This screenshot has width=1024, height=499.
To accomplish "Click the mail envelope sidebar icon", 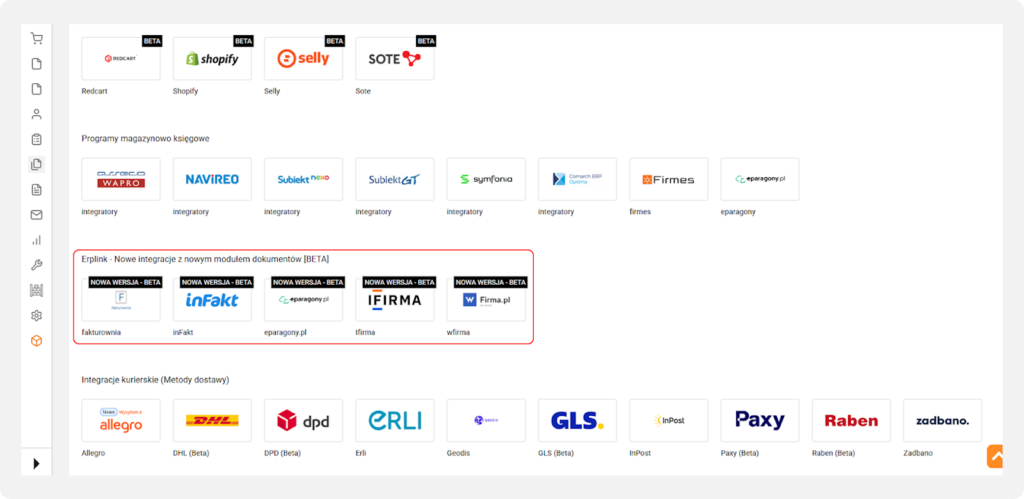I will click(37, 215).
